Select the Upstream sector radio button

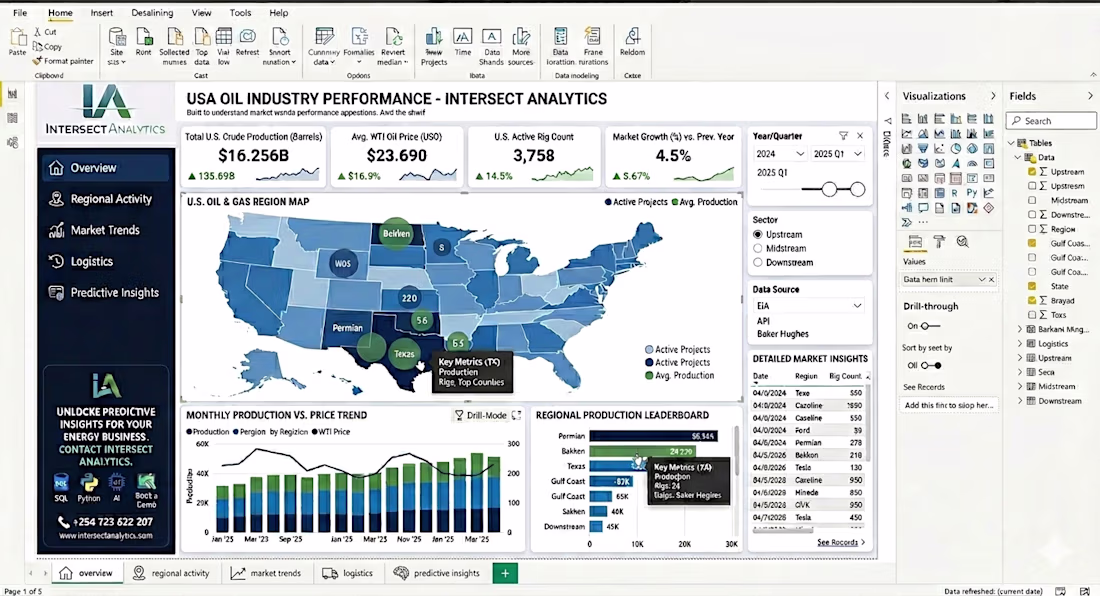(758, 234)
